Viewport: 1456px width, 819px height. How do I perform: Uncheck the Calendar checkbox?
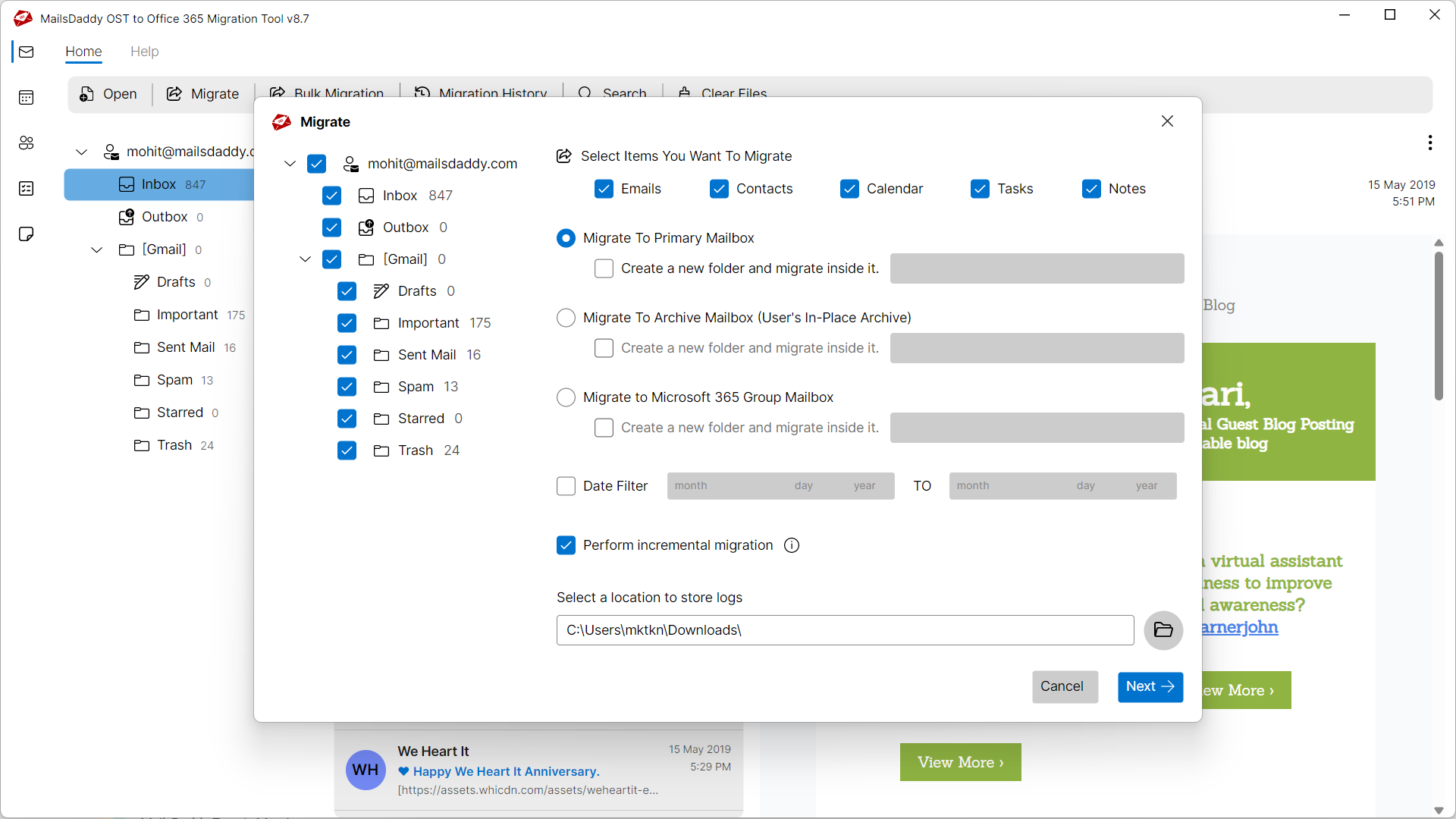click(849, 189)
